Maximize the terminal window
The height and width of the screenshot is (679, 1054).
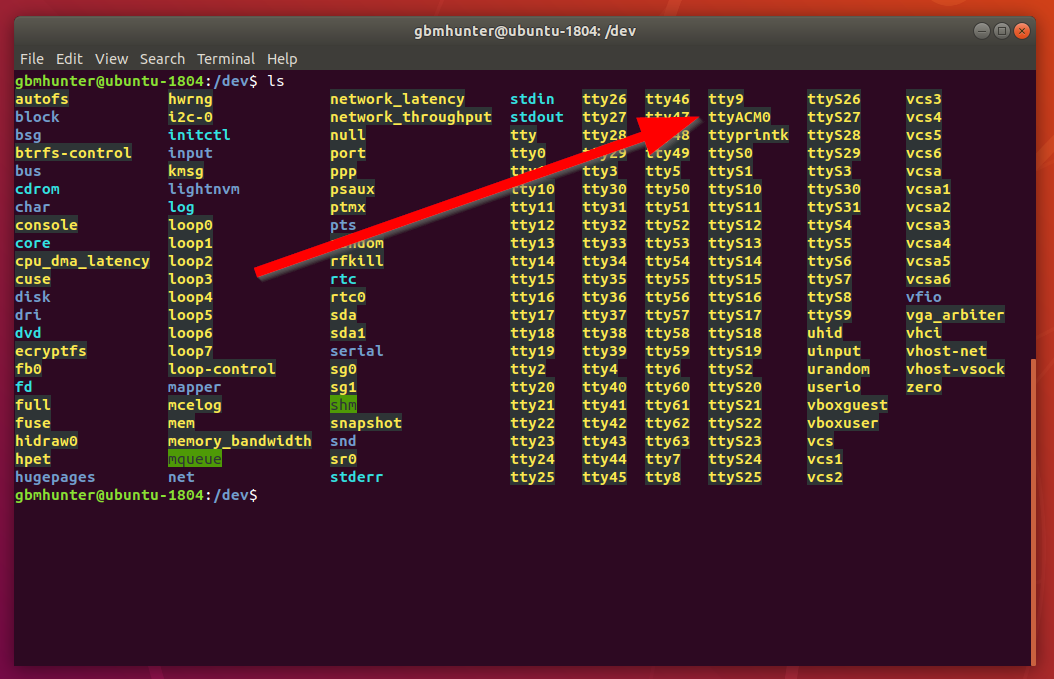1001,31
